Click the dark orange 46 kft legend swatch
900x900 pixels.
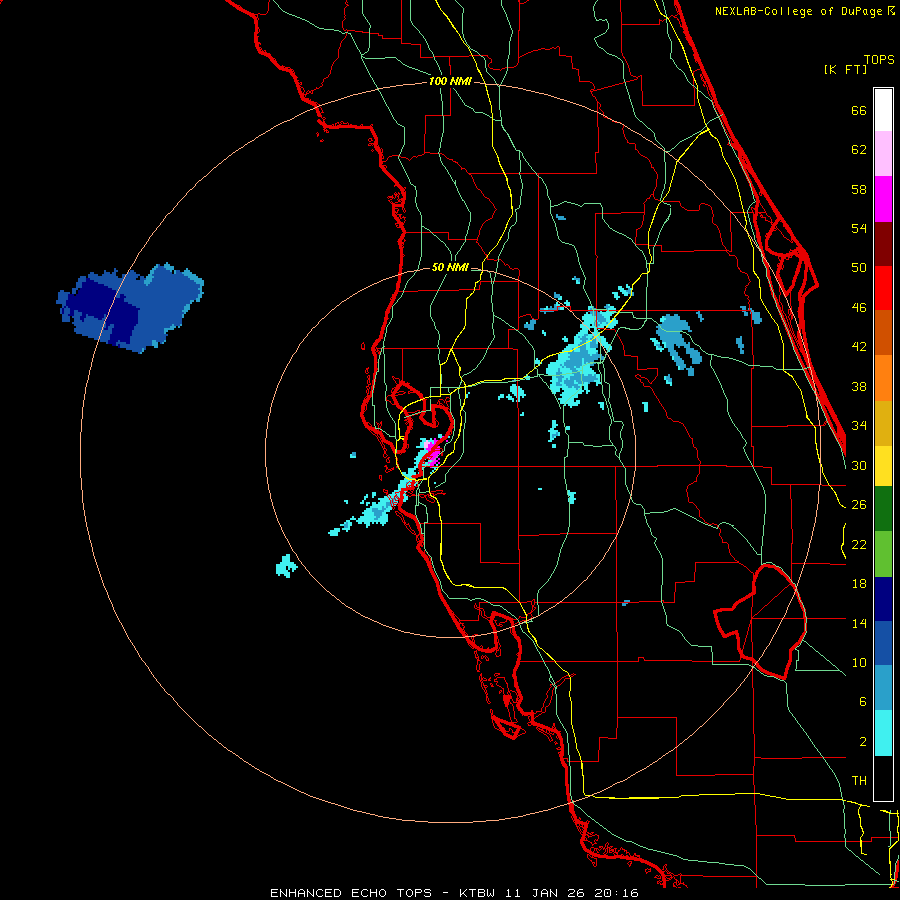(883, 333)
